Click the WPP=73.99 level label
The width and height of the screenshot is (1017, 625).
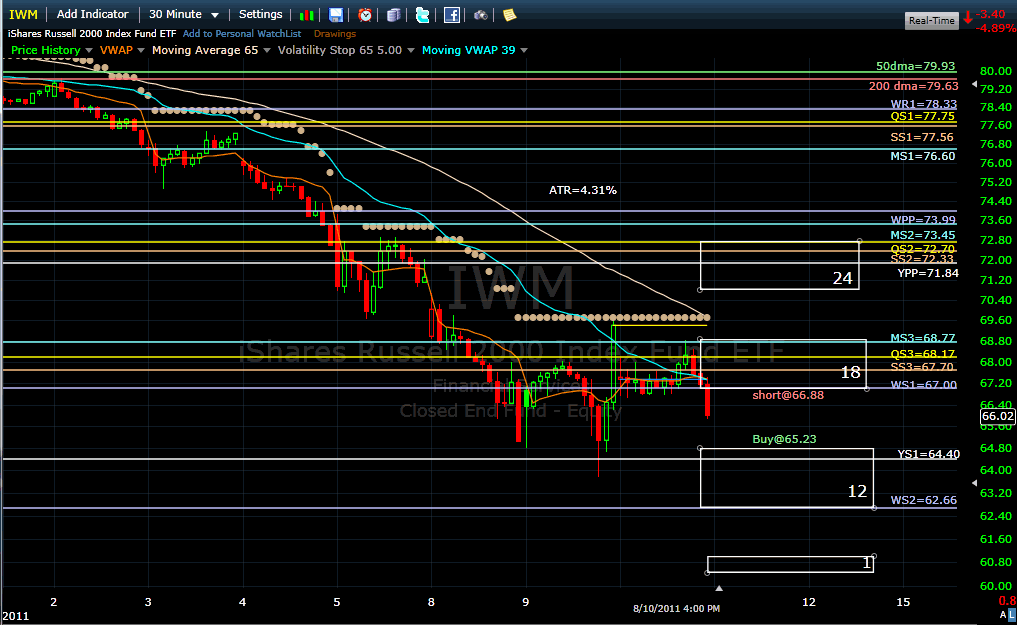pyautogui.click(x=923, y=220)
